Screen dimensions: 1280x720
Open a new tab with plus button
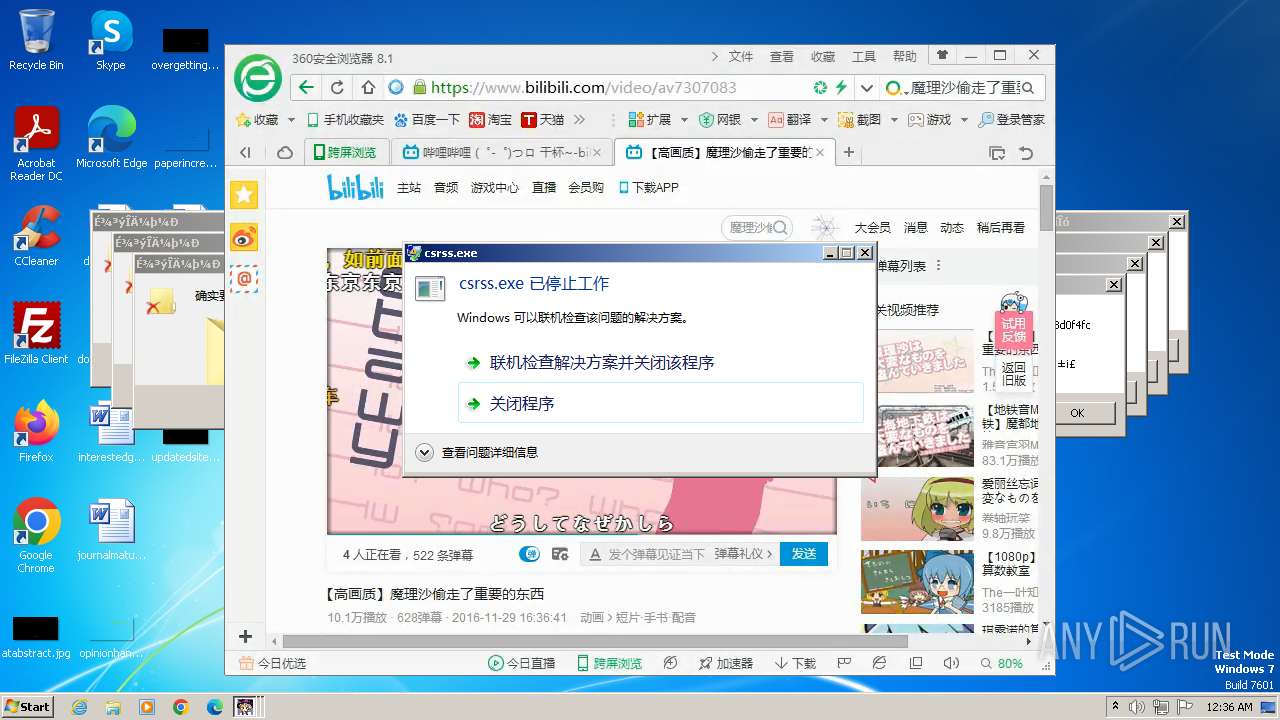(849, 153)
